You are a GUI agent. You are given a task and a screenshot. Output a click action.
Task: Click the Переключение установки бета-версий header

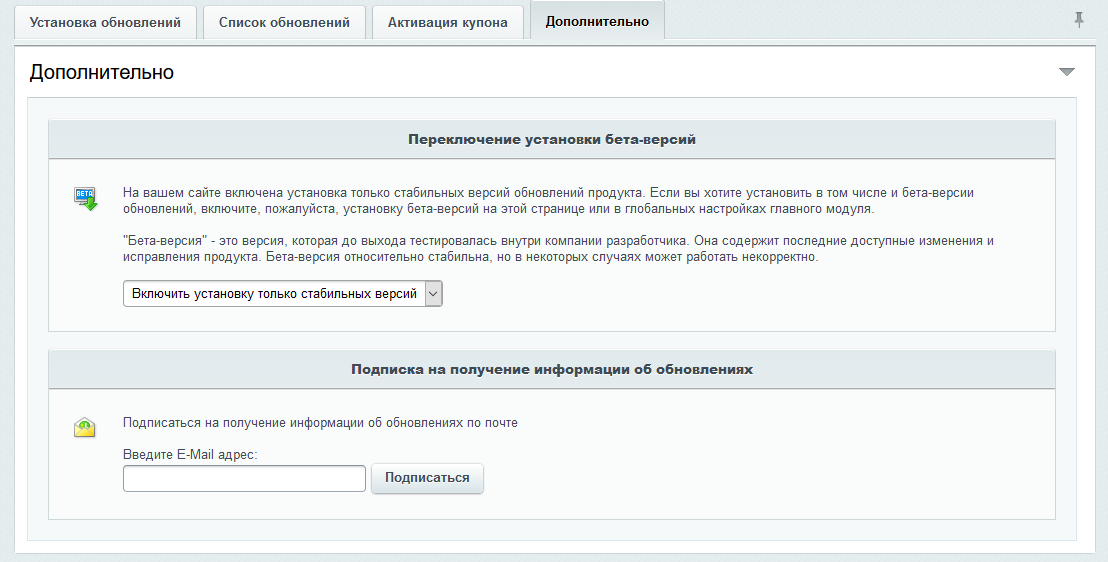[x=551, y=140]
